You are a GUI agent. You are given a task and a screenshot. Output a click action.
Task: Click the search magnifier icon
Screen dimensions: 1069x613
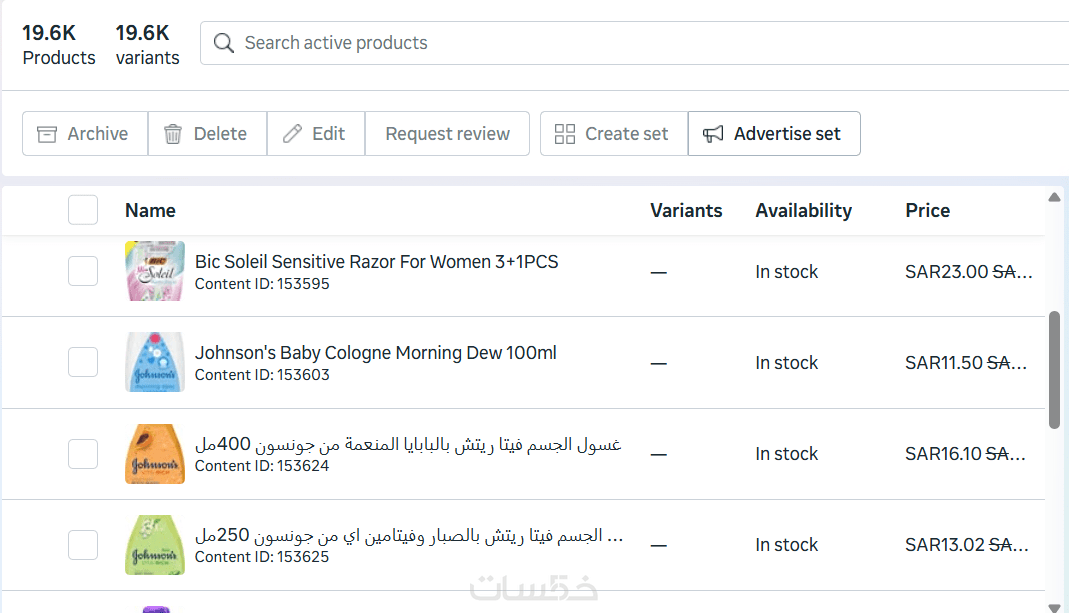[226, 43]
